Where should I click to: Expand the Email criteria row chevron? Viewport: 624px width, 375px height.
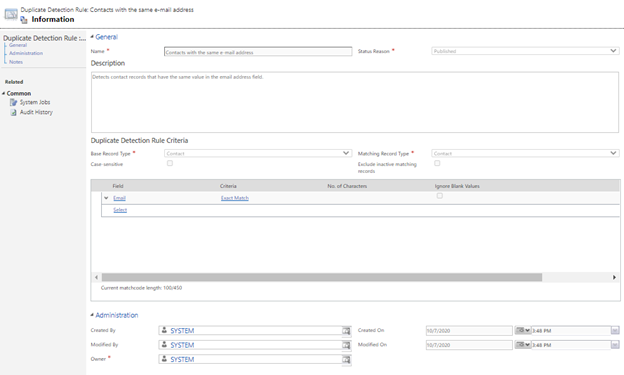coord(106,198)
